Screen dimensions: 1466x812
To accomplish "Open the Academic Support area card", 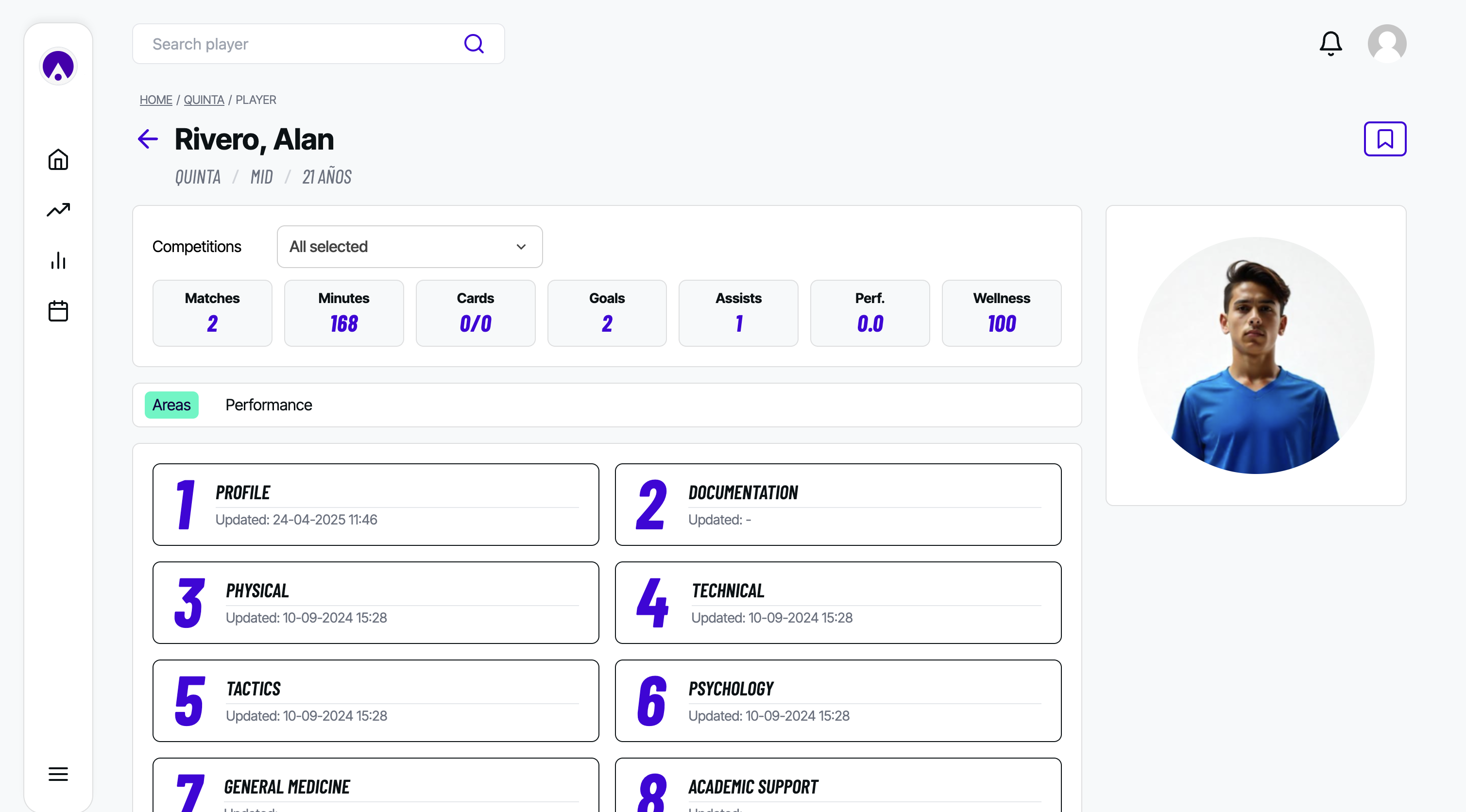I will 838,785.
